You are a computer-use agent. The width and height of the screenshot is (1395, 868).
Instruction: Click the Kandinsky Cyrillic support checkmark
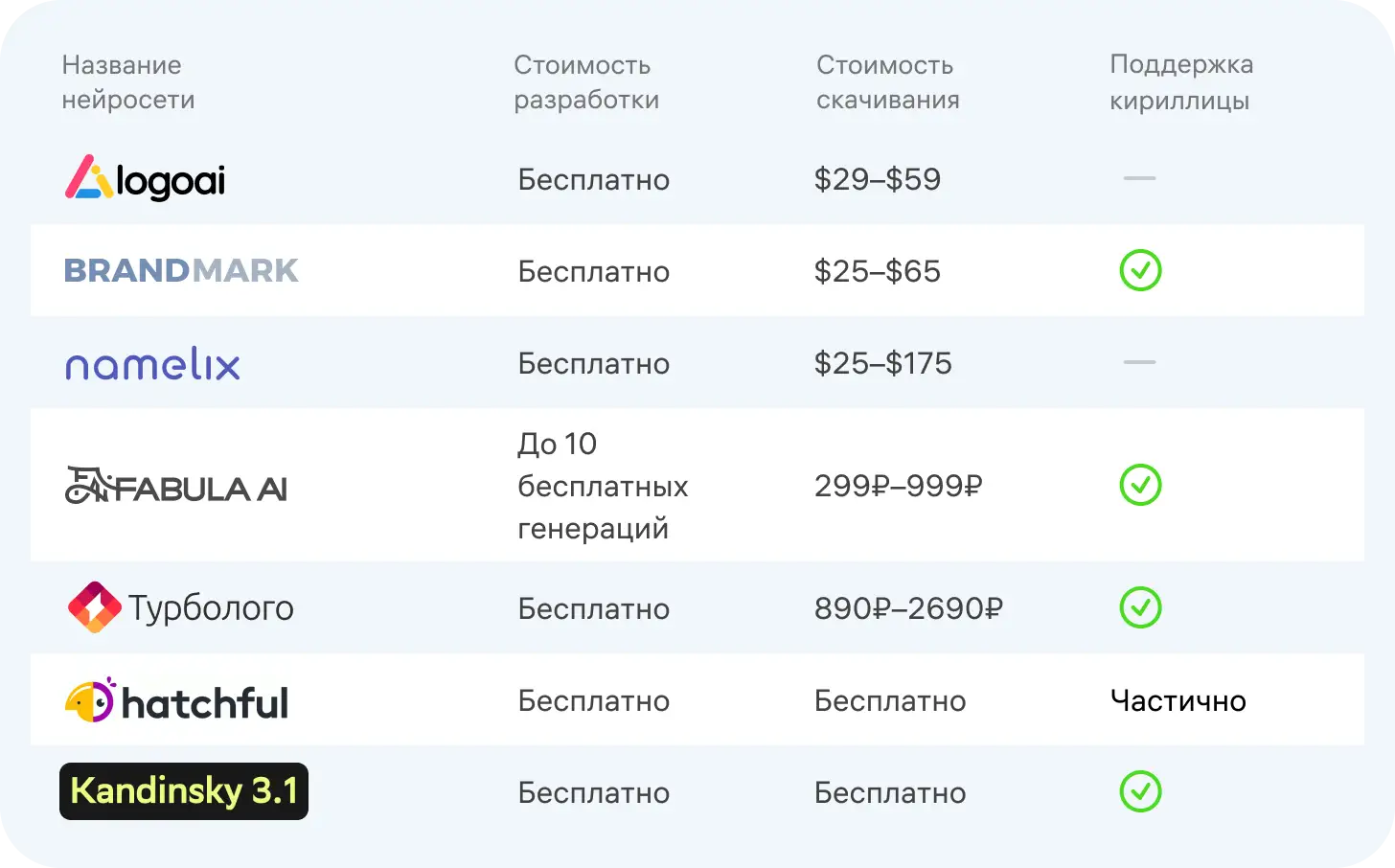(x=1140, y=792)
